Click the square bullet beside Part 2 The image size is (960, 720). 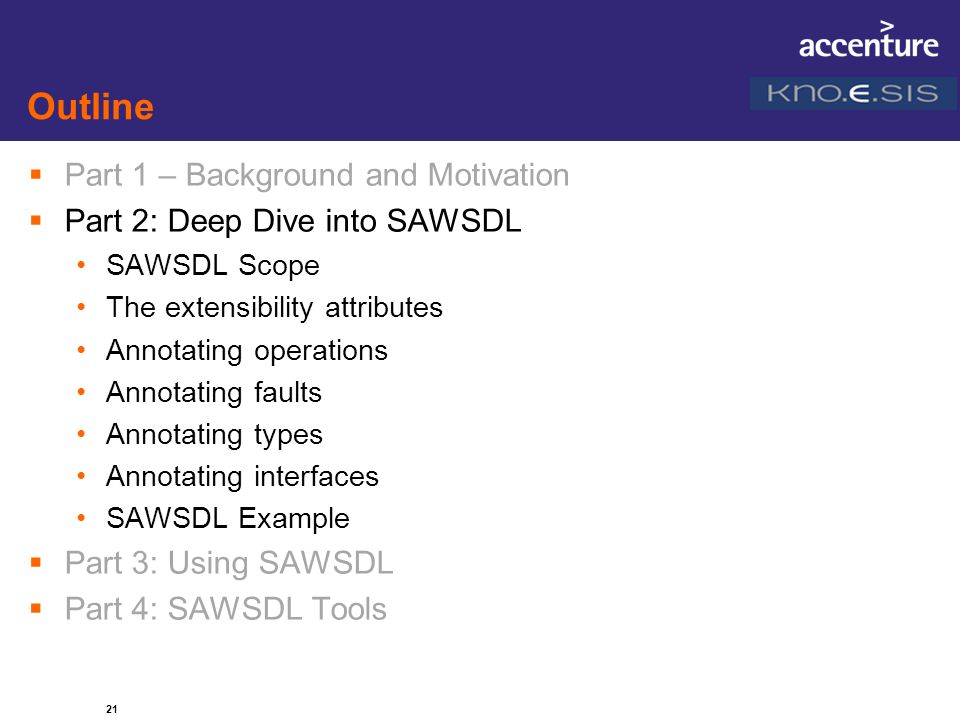(x=36, y=220)
